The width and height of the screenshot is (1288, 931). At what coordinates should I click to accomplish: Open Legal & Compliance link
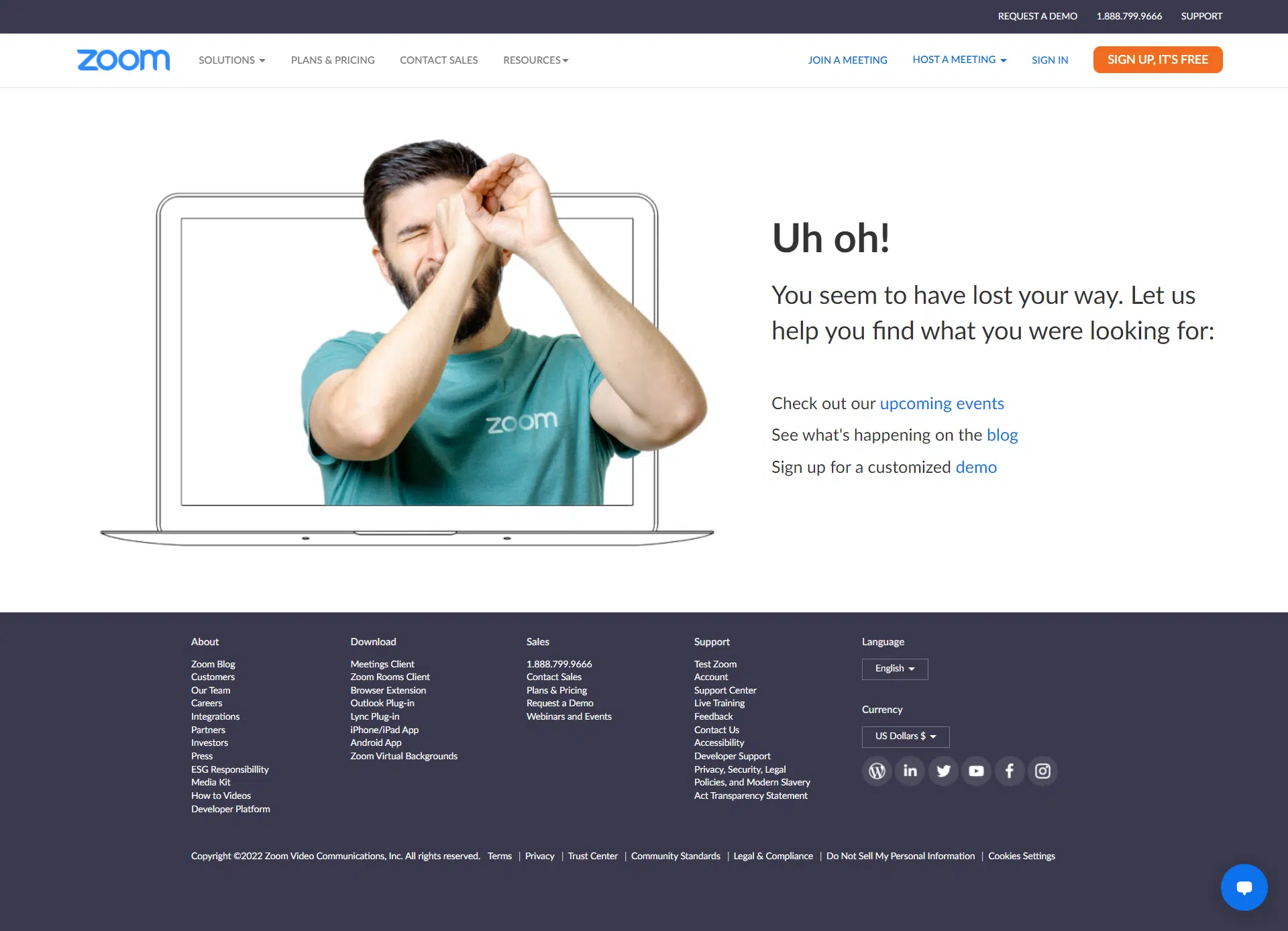(x=773, y=856)
